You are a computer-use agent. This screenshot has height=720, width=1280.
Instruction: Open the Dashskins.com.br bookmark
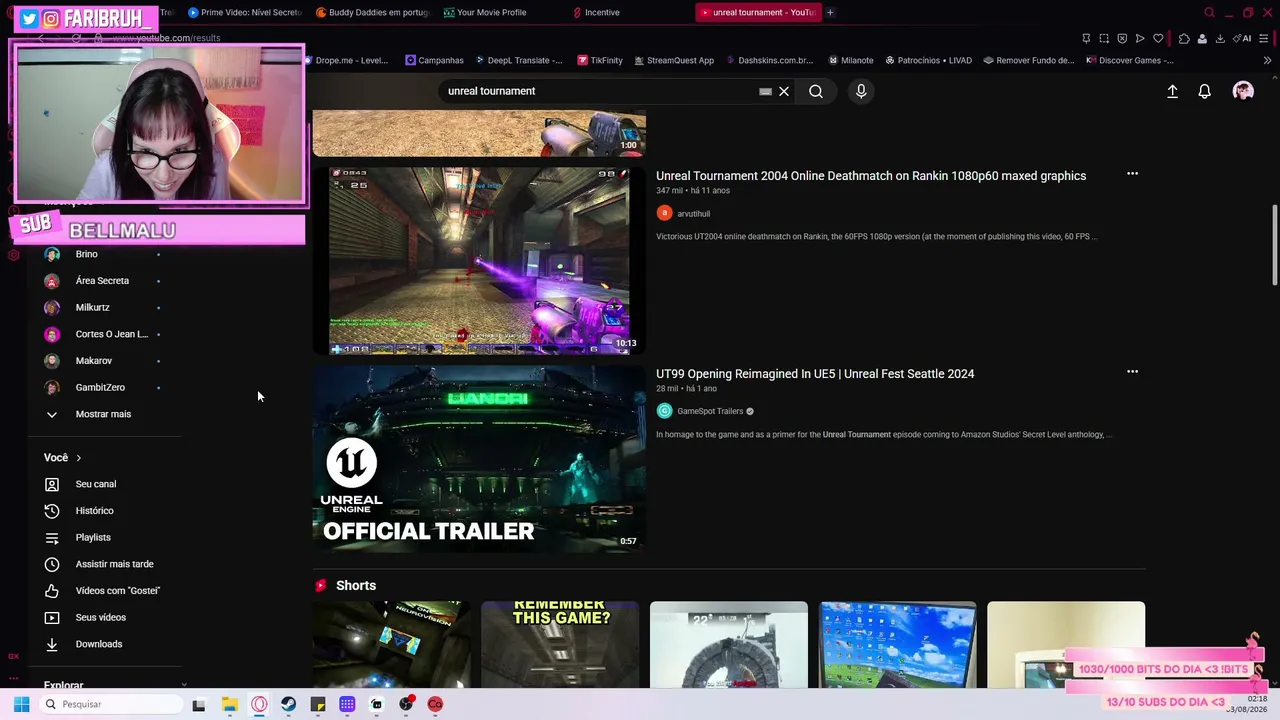[x=769, y=60]
